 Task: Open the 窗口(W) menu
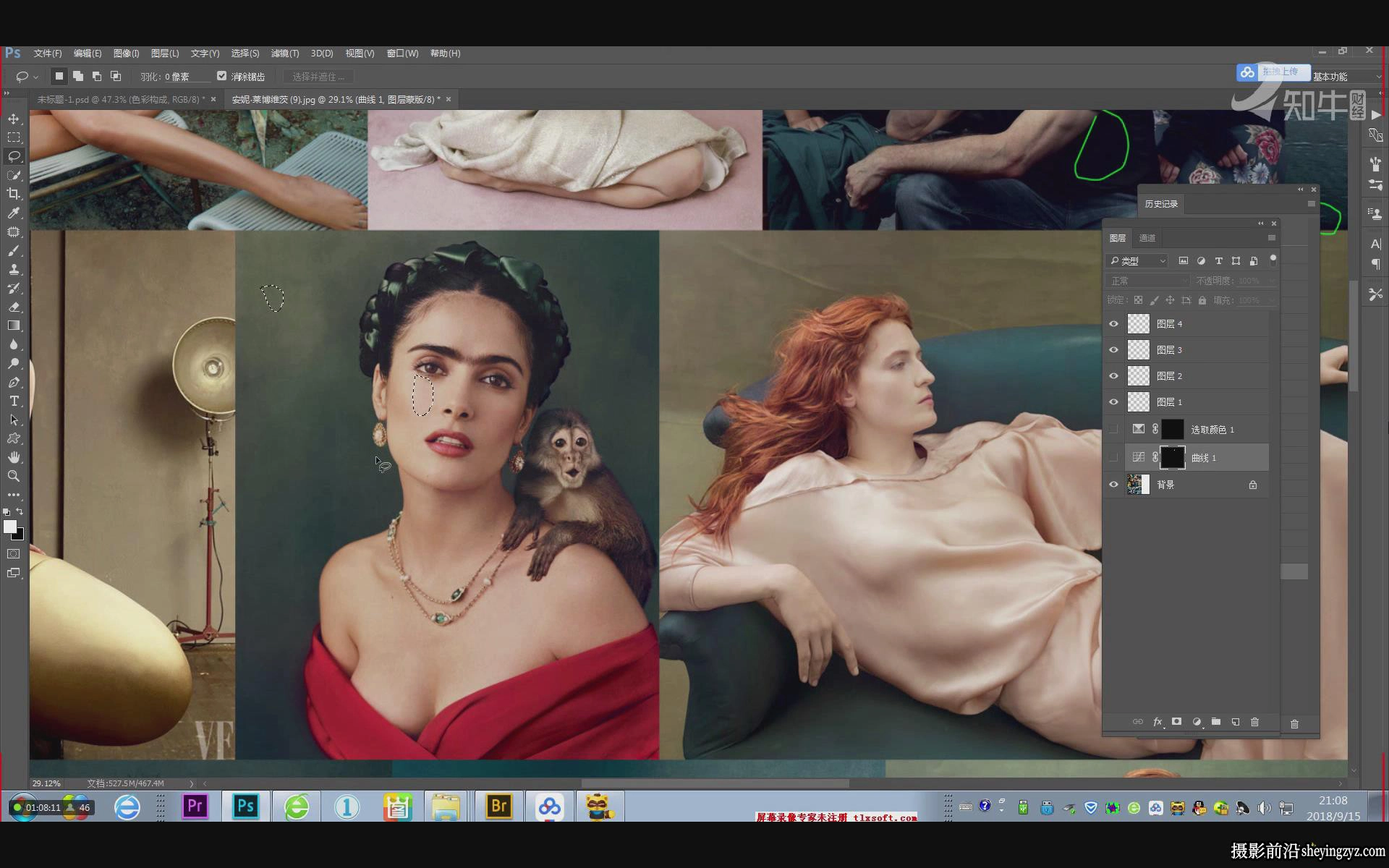[402, 54]
